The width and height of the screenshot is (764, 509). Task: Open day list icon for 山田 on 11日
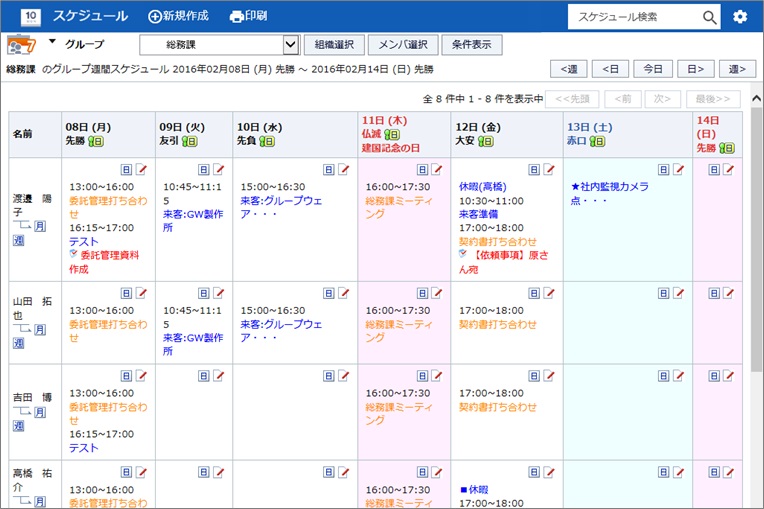click(x=422, y=293)
